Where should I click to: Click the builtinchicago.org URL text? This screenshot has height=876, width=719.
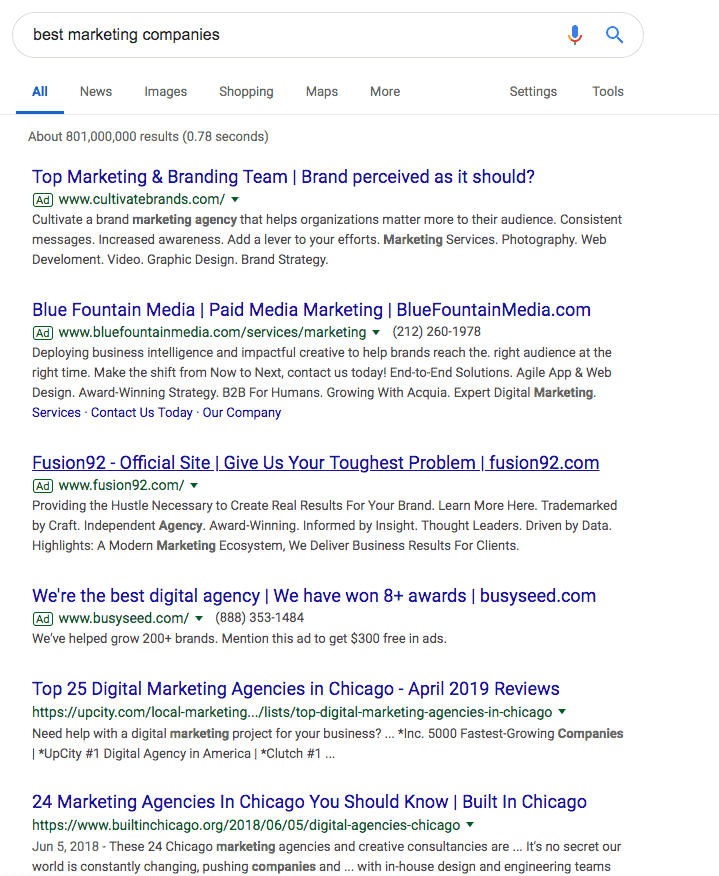[x=246, y=825]
